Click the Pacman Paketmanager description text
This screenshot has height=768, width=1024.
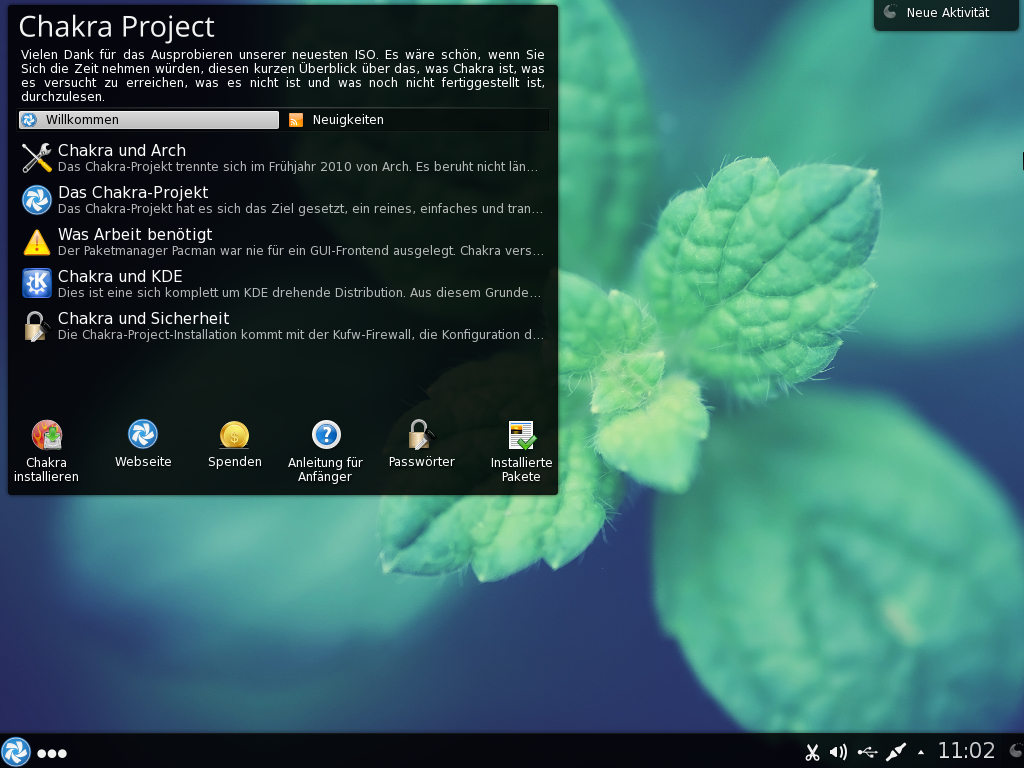point(300,251)
